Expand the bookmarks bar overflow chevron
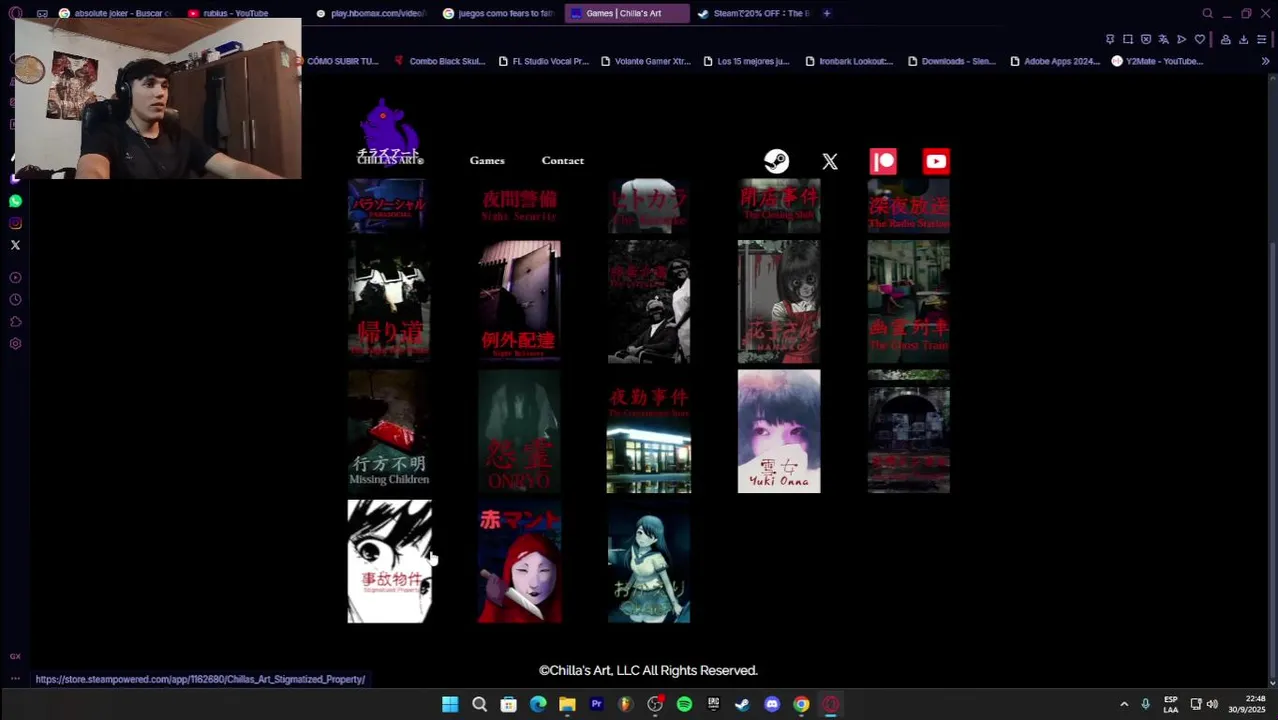The image size is (1278, 720). click(x=1265, y=61)
